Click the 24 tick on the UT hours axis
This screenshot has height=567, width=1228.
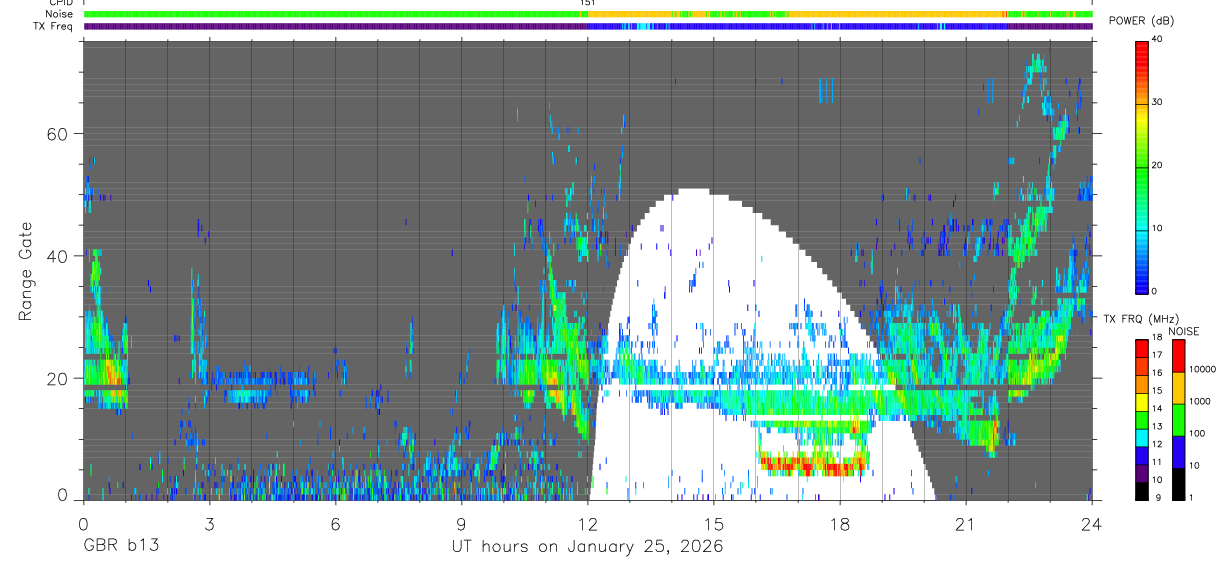pyautogui.click(x=1091, y=524)
